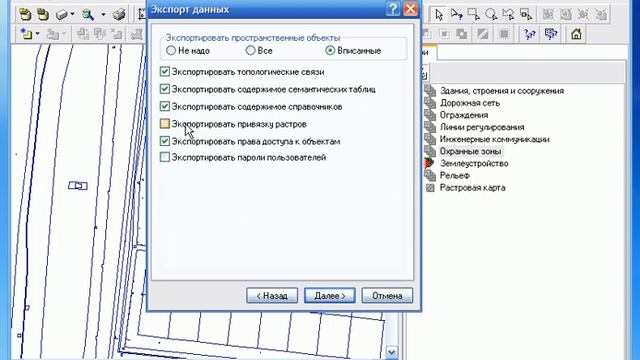The image size is (640, 360).
Task: Enable 'Экспортировать пароли пользователей' checkbox
Action: (164, 157)
